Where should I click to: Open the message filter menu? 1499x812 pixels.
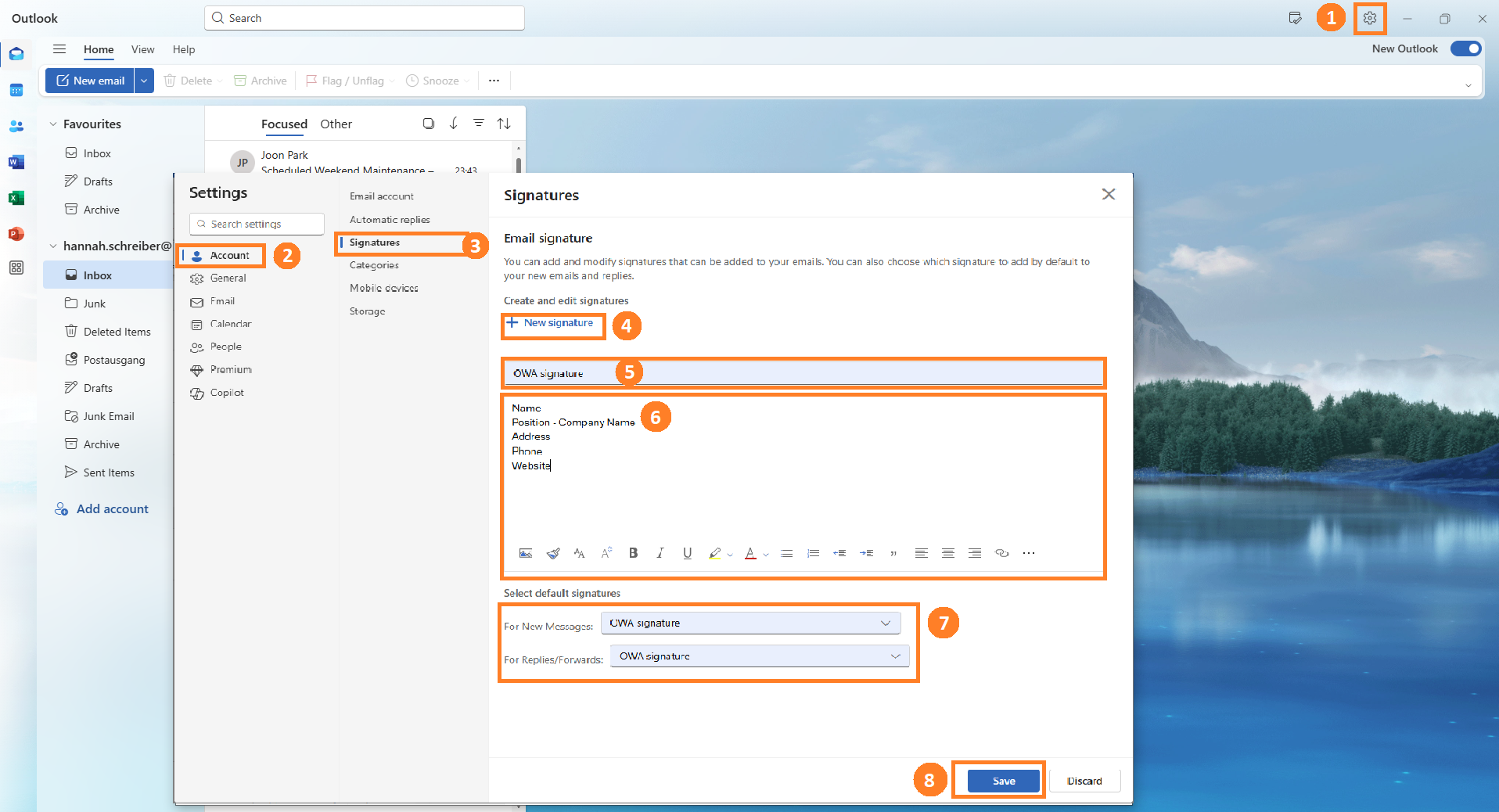click(x=479, y=124)
